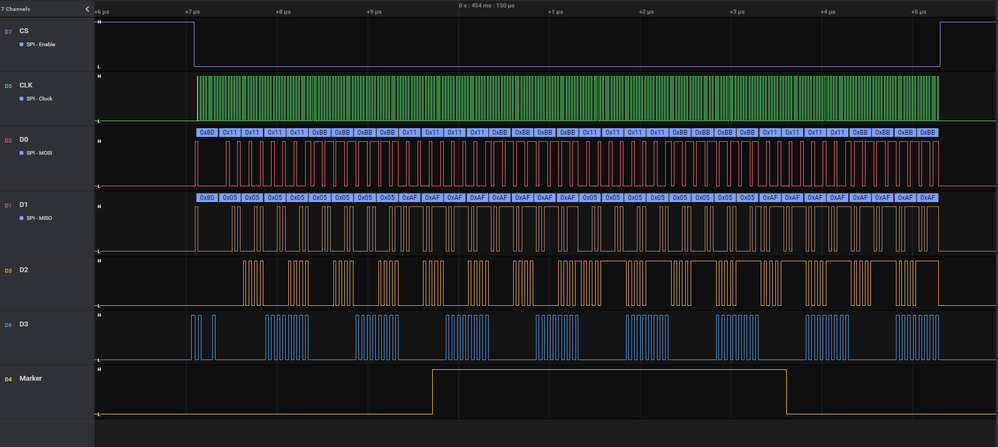The width and height of the screenshot is (998, 447).
Task: Click the green D5 channel index
Action: pos(8,85)
